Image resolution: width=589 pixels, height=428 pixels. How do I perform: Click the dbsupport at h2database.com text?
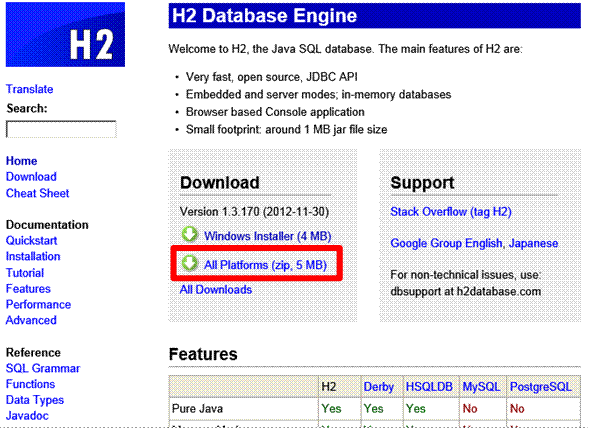[466, 292]
